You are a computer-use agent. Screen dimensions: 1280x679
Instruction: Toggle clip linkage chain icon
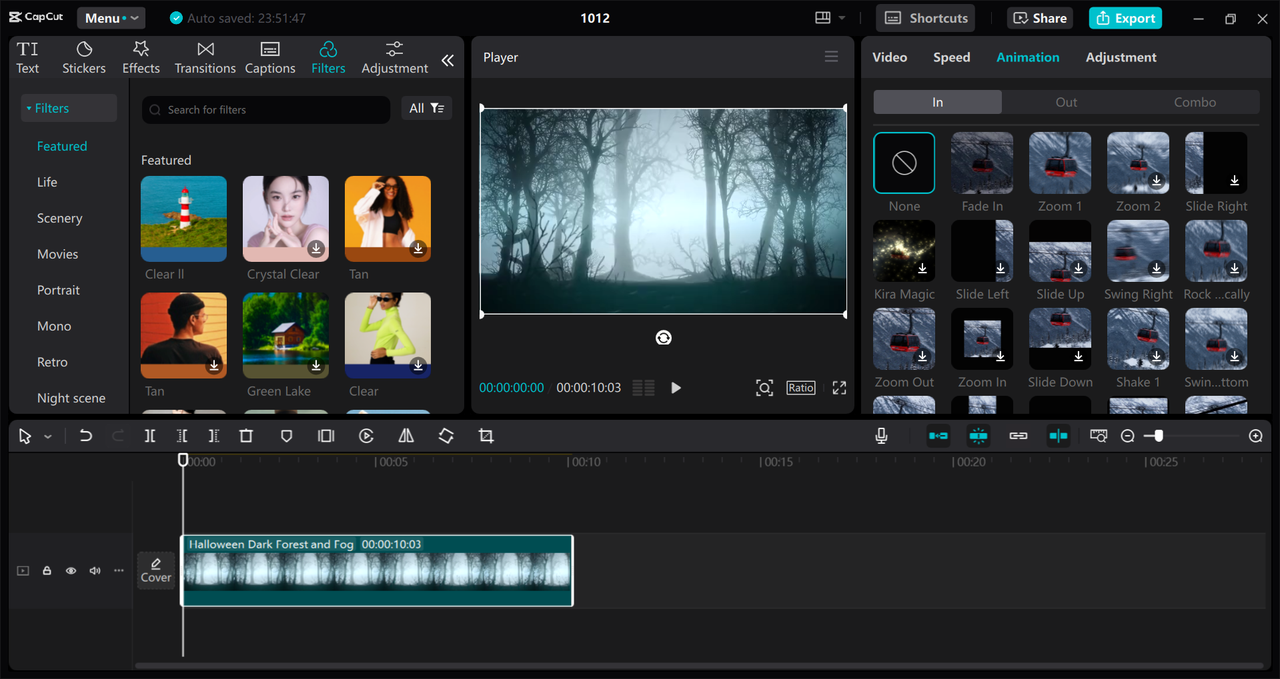1018,436
